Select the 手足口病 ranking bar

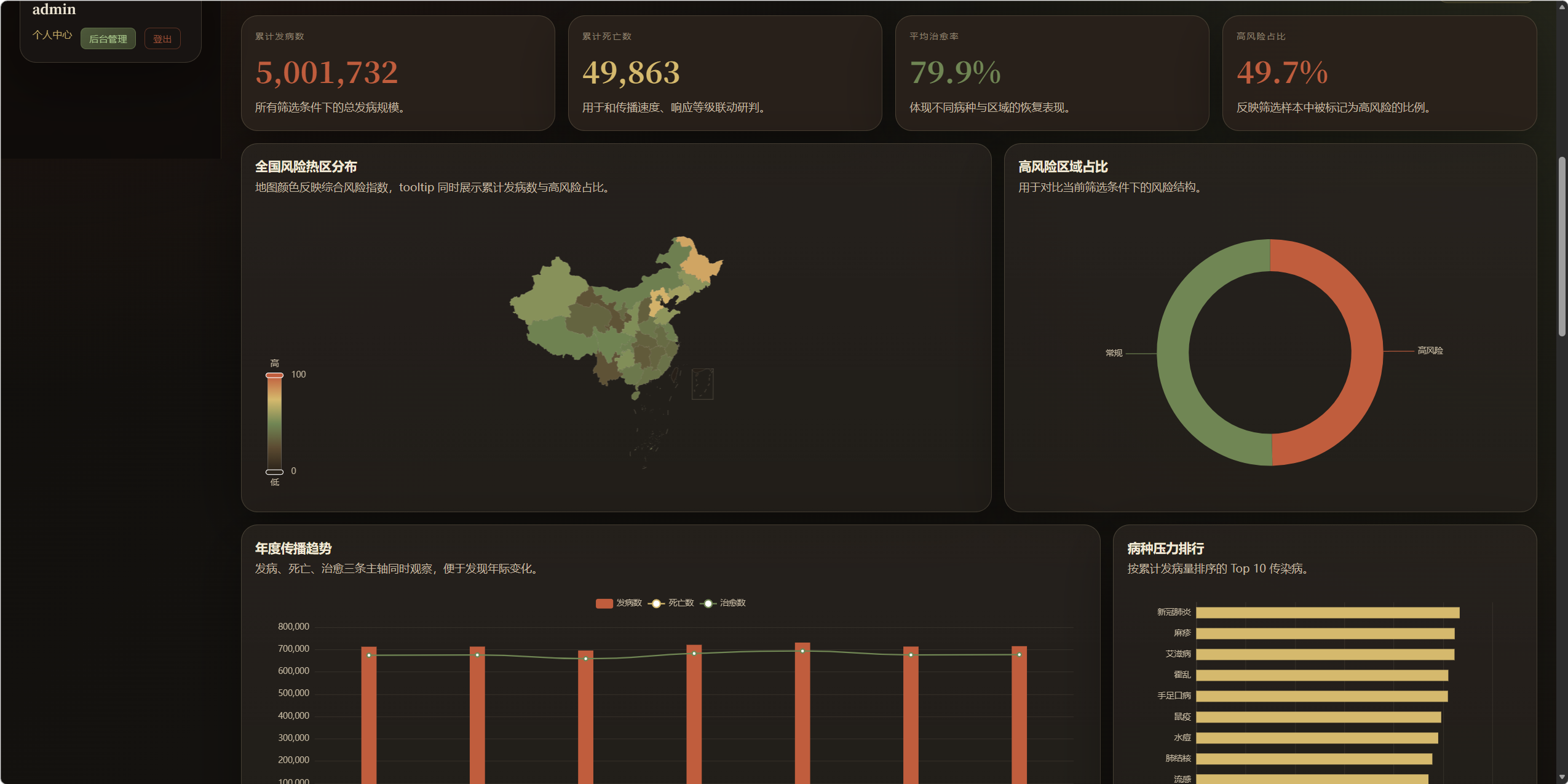click(x=1321, y=696)
